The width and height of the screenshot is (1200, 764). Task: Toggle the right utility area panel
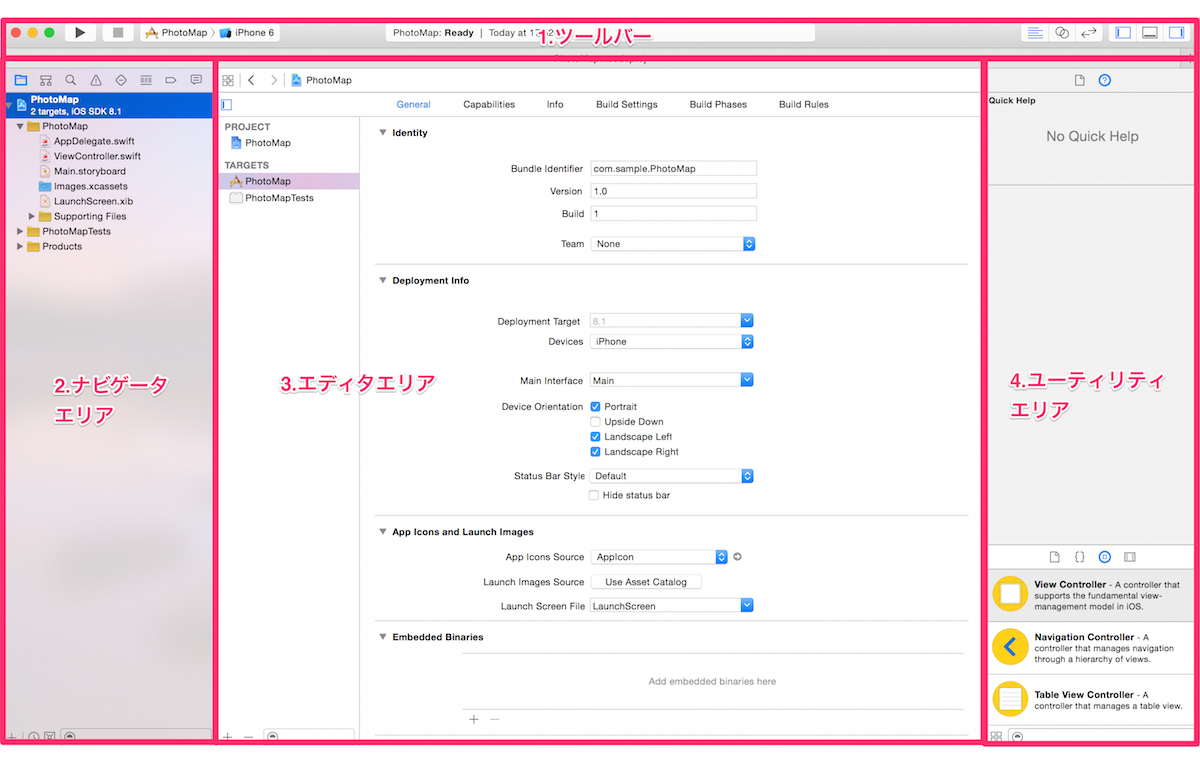pyautogui.click(x=1176, y=32)
